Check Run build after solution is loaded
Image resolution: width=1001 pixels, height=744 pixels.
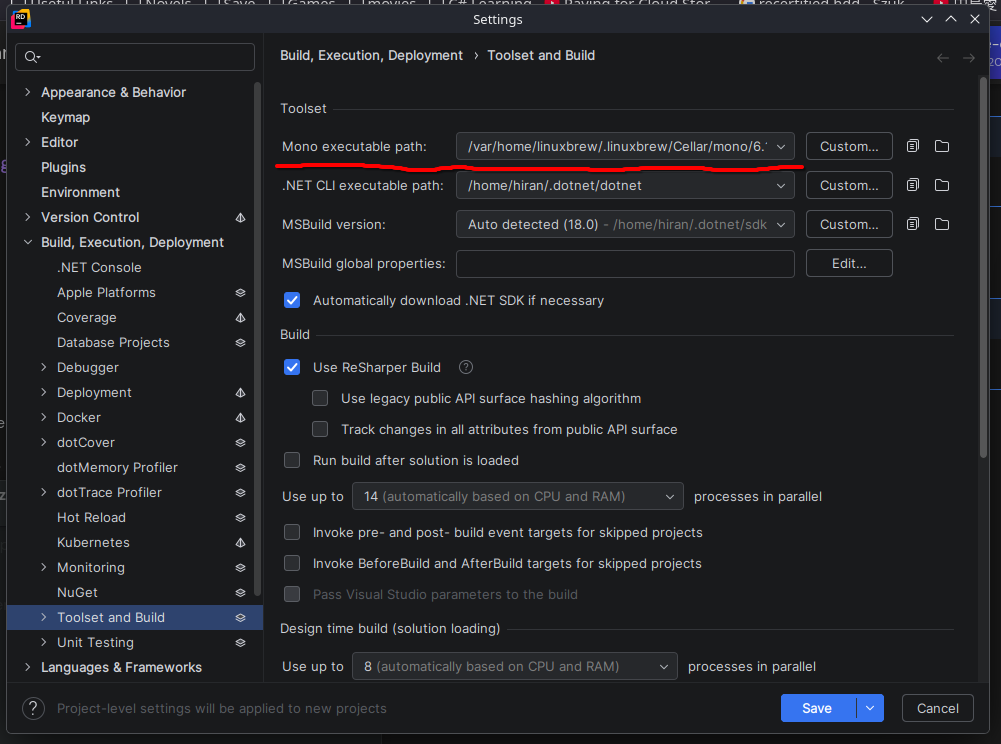(292, 460)
